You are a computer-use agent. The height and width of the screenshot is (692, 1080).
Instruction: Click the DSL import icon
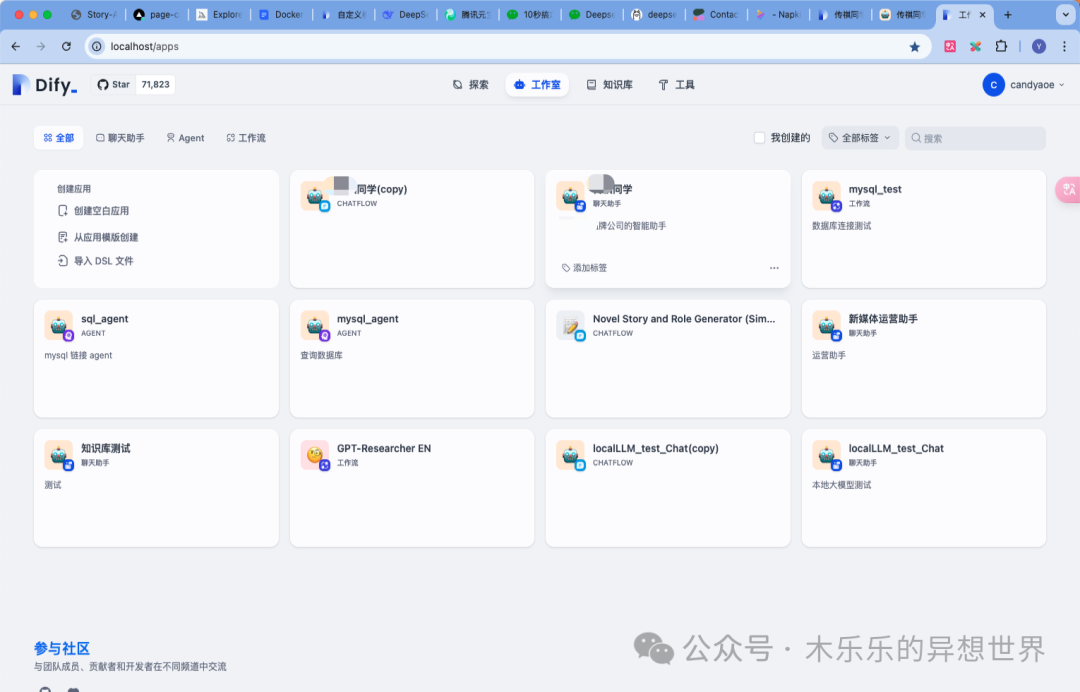(63, 261)
